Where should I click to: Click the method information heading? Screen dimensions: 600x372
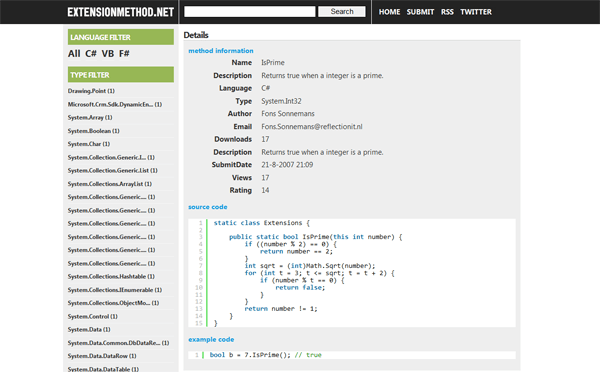pos(221,51)
